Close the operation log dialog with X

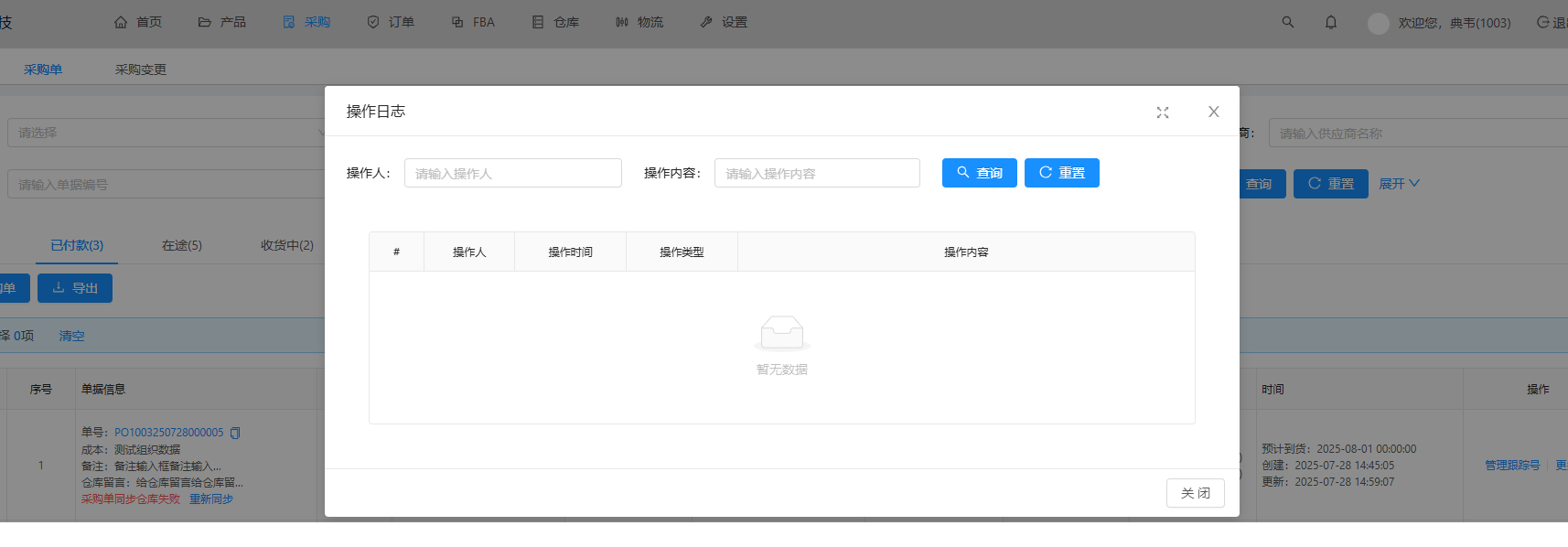1213,112
